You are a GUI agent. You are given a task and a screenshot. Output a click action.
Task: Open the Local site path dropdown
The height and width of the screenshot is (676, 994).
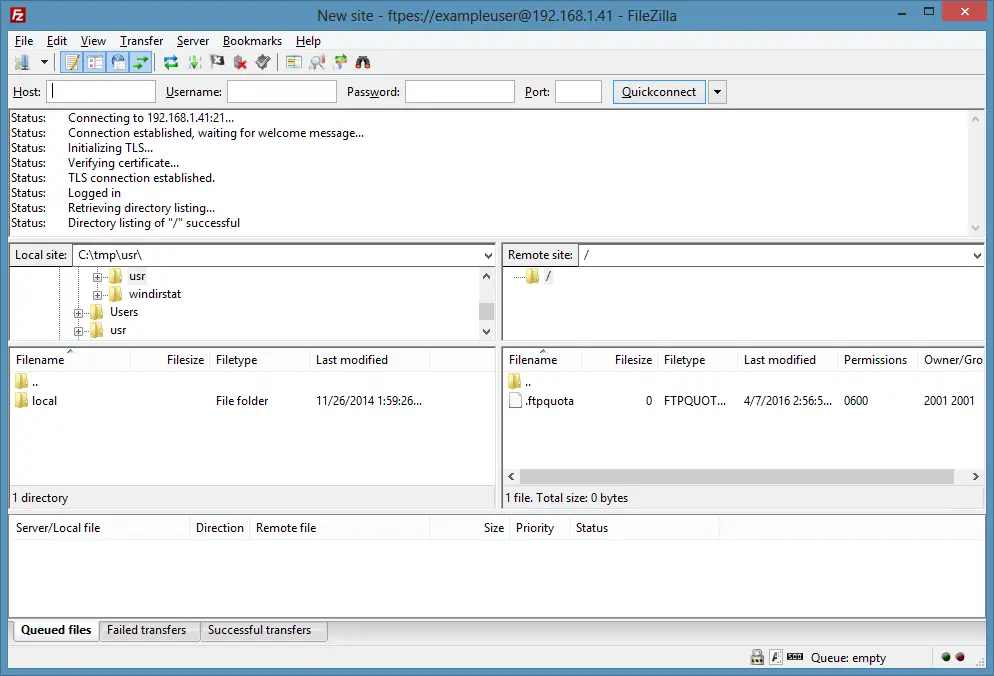(x=487, y=256)
